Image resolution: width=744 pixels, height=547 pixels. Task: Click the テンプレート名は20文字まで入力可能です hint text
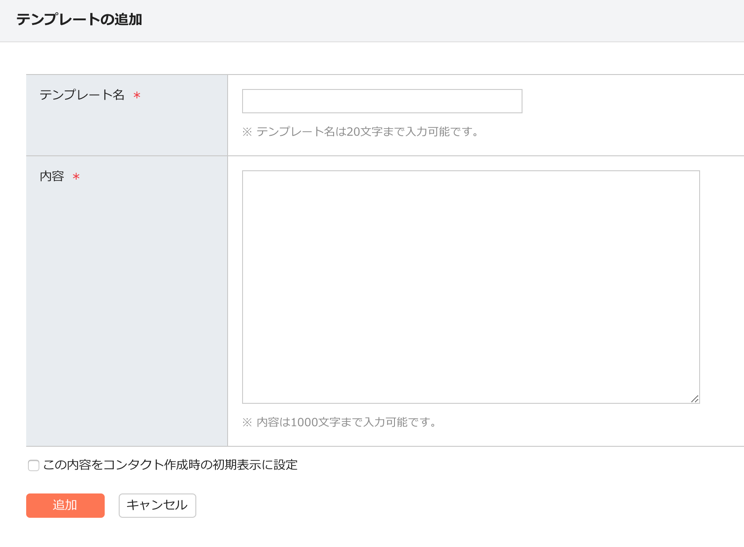coord(368,132)
